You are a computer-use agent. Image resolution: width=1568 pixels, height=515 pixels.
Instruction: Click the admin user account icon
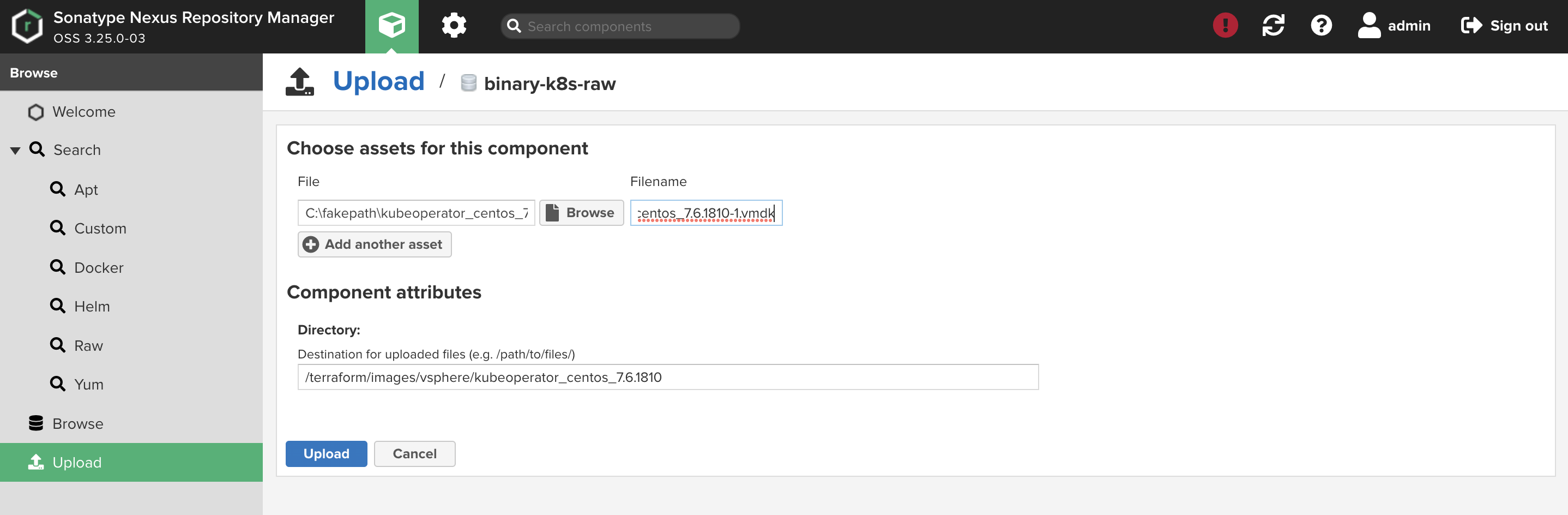1369,26
